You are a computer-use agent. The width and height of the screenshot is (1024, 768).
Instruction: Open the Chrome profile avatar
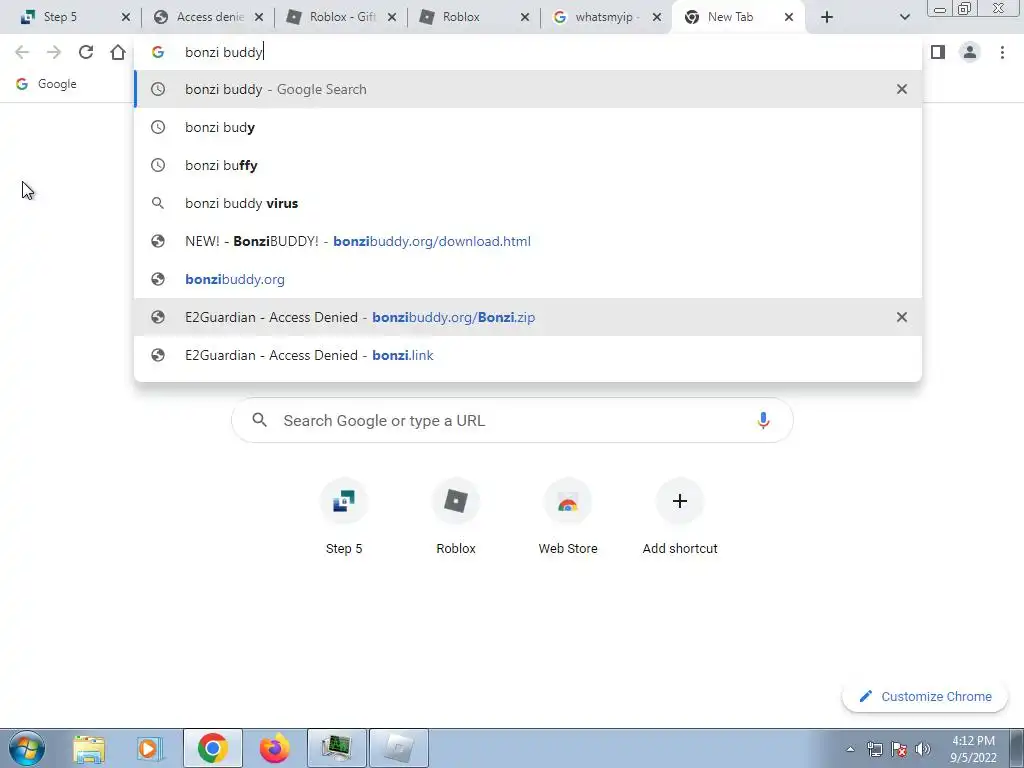click(970, 52)
